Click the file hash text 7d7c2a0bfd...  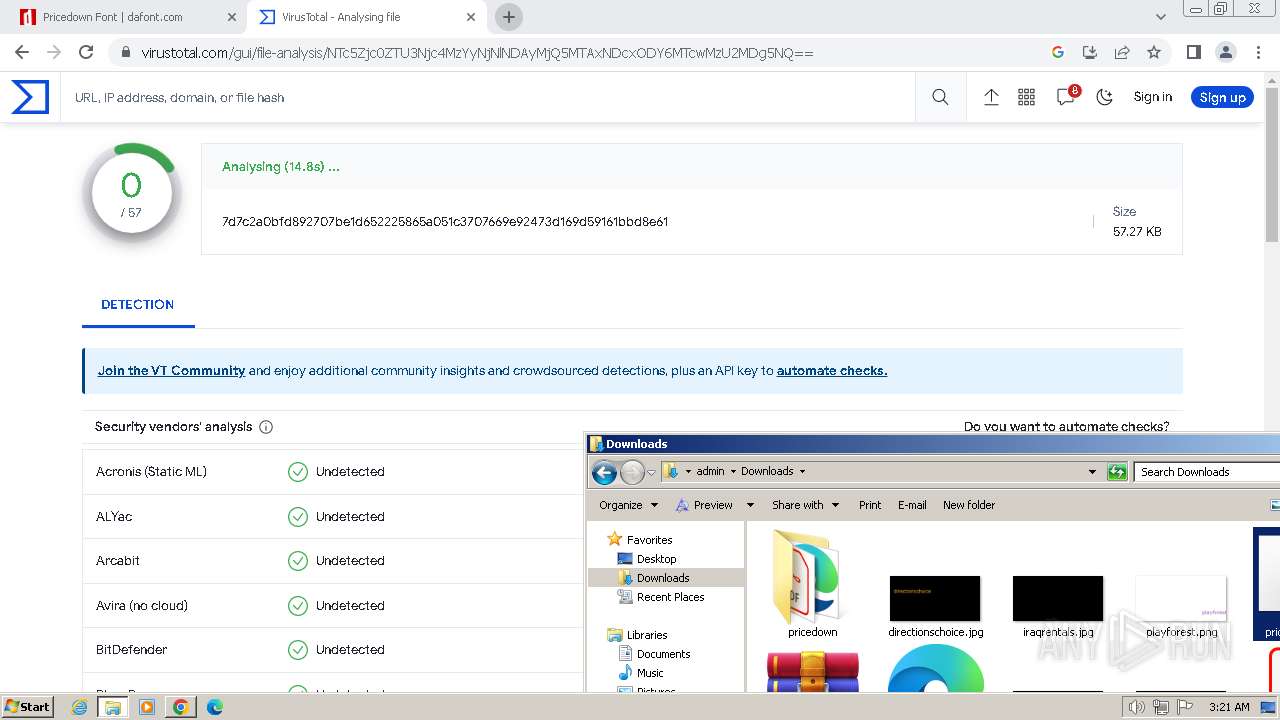tap(445, 221)
